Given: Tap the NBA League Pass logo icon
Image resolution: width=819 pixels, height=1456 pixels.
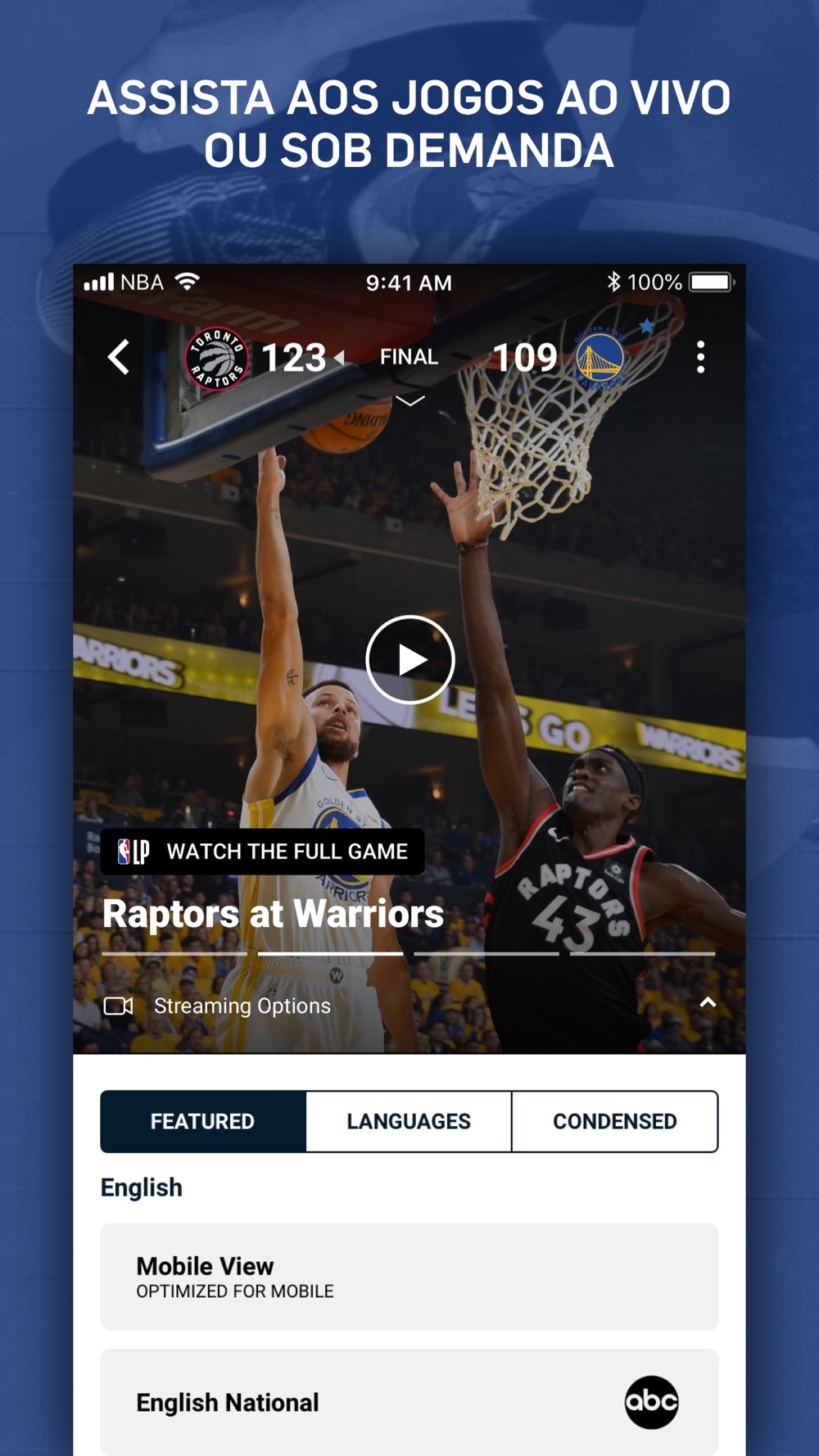Looking at the screenshot, I should (x=133, y=852).
